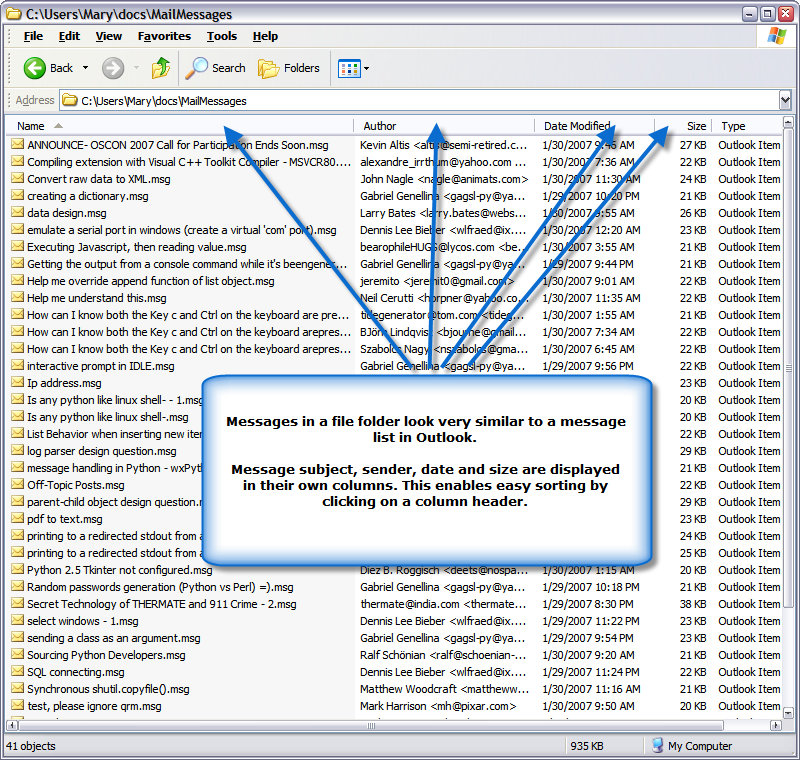Click envelope icon of data design.msg
This screenshot has height=760, width=800.
[x=18, y=212]
